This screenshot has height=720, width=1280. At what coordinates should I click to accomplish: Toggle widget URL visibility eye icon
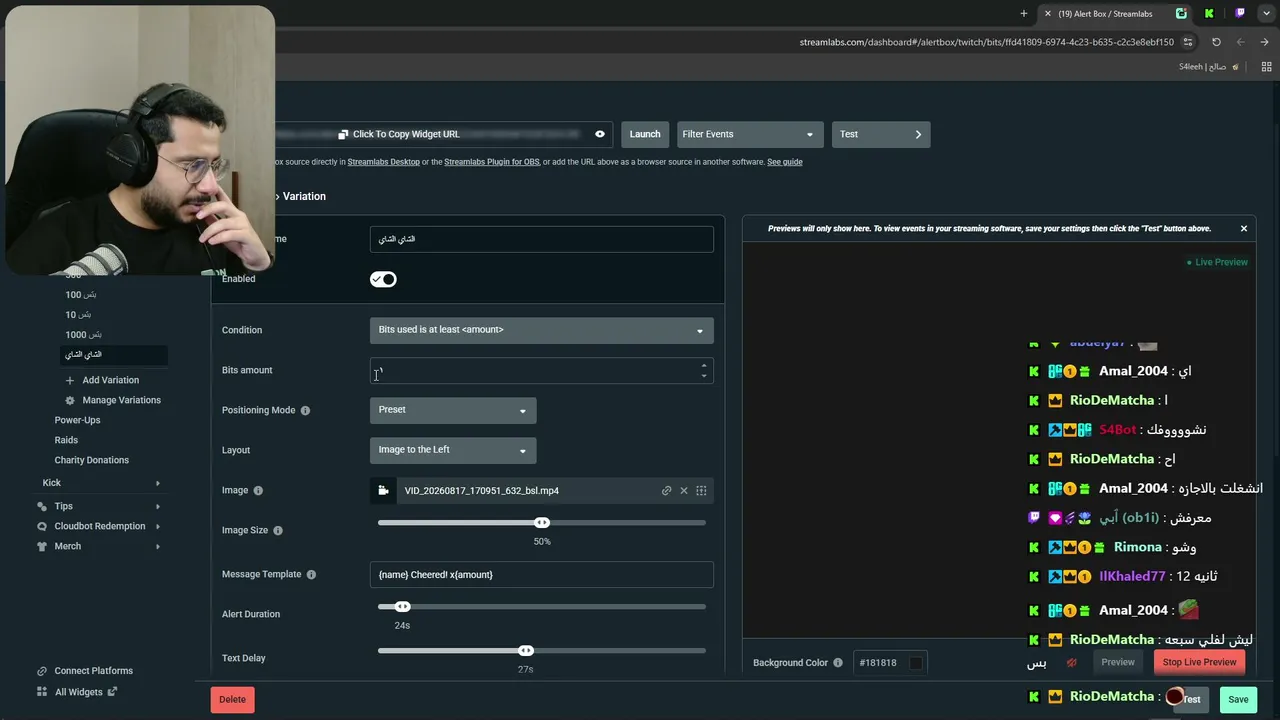(600, 134)
